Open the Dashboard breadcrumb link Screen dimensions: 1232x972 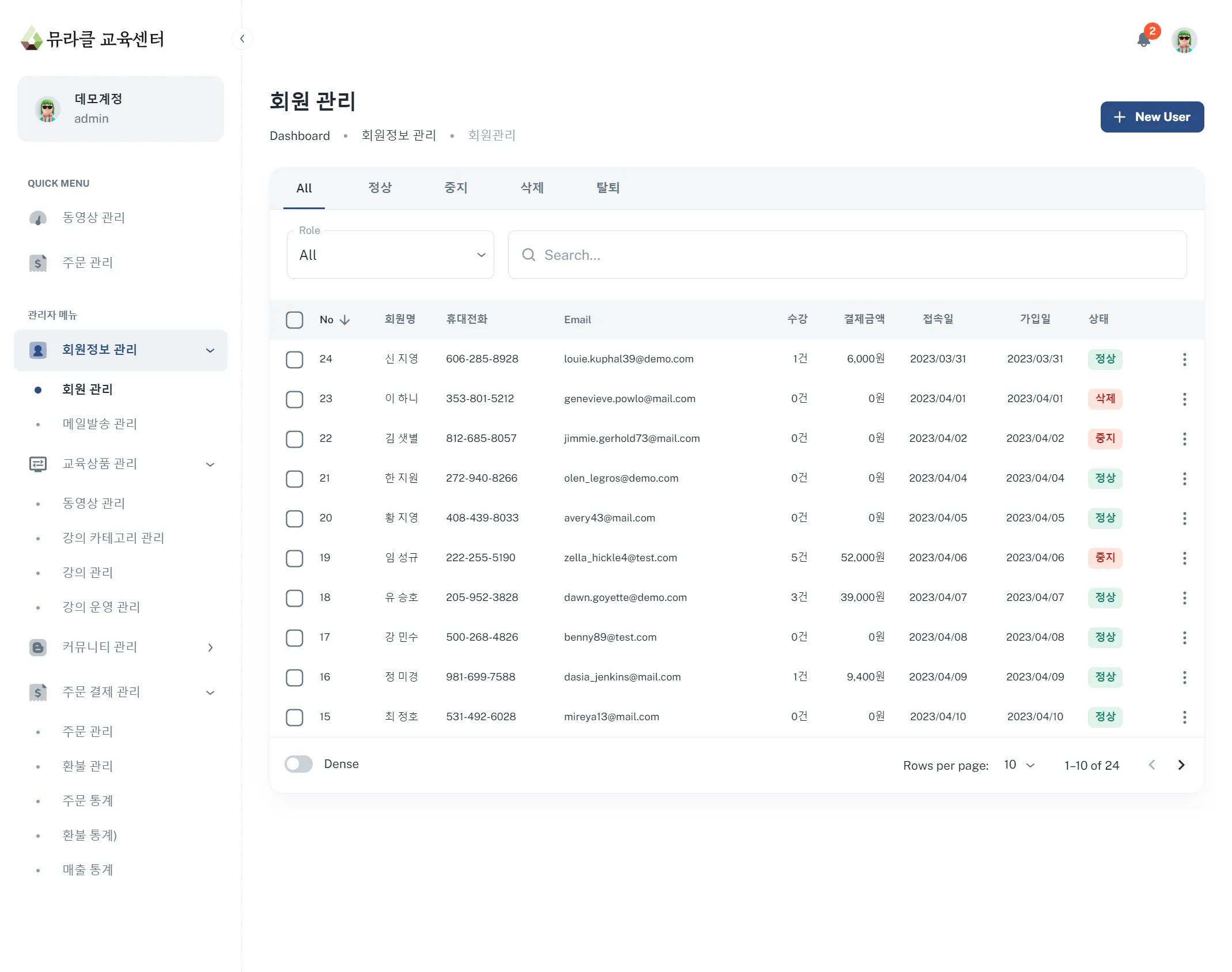click(x=300, y=135)
